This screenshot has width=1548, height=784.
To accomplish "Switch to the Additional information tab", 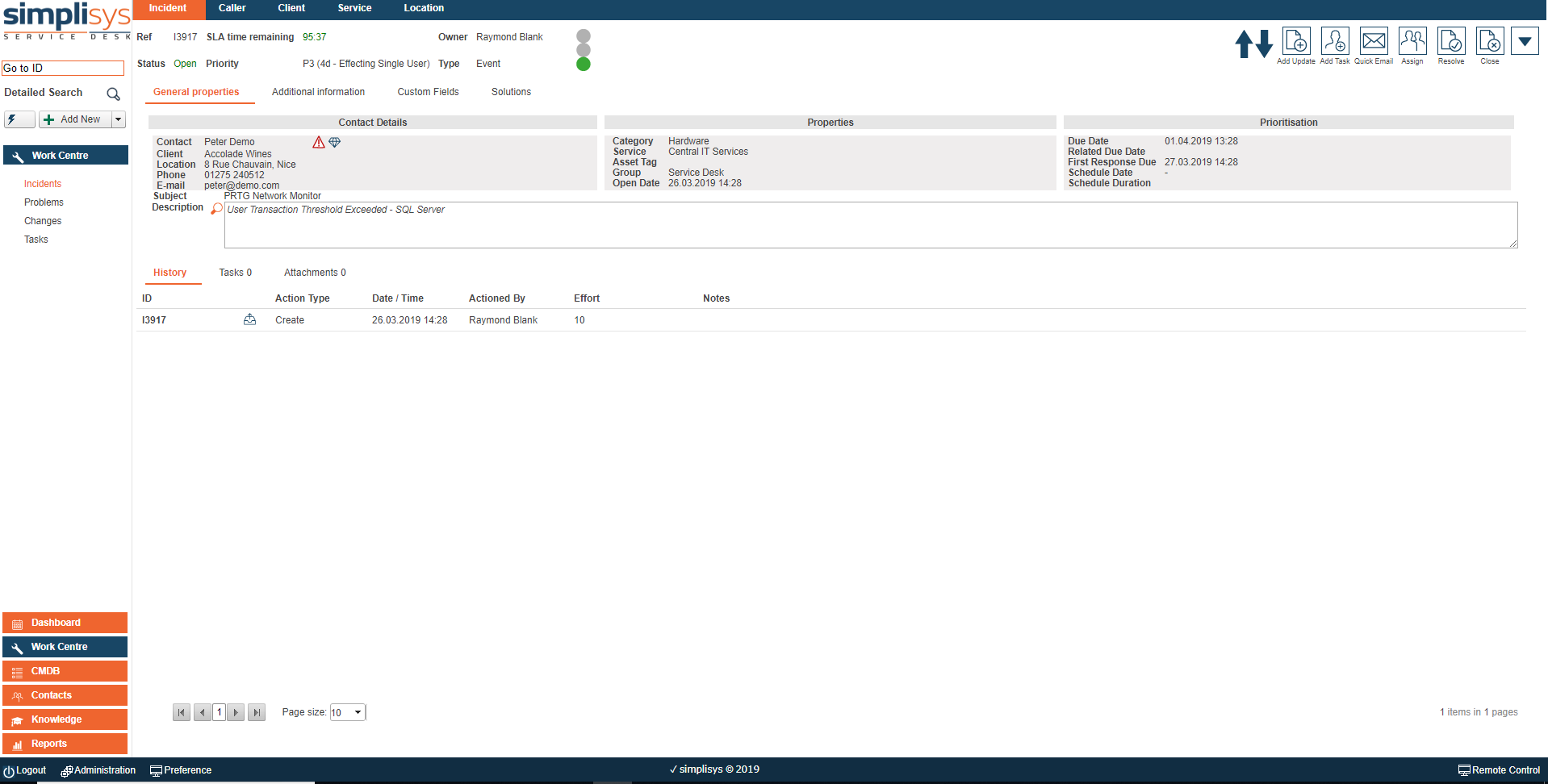I will 318,92.
